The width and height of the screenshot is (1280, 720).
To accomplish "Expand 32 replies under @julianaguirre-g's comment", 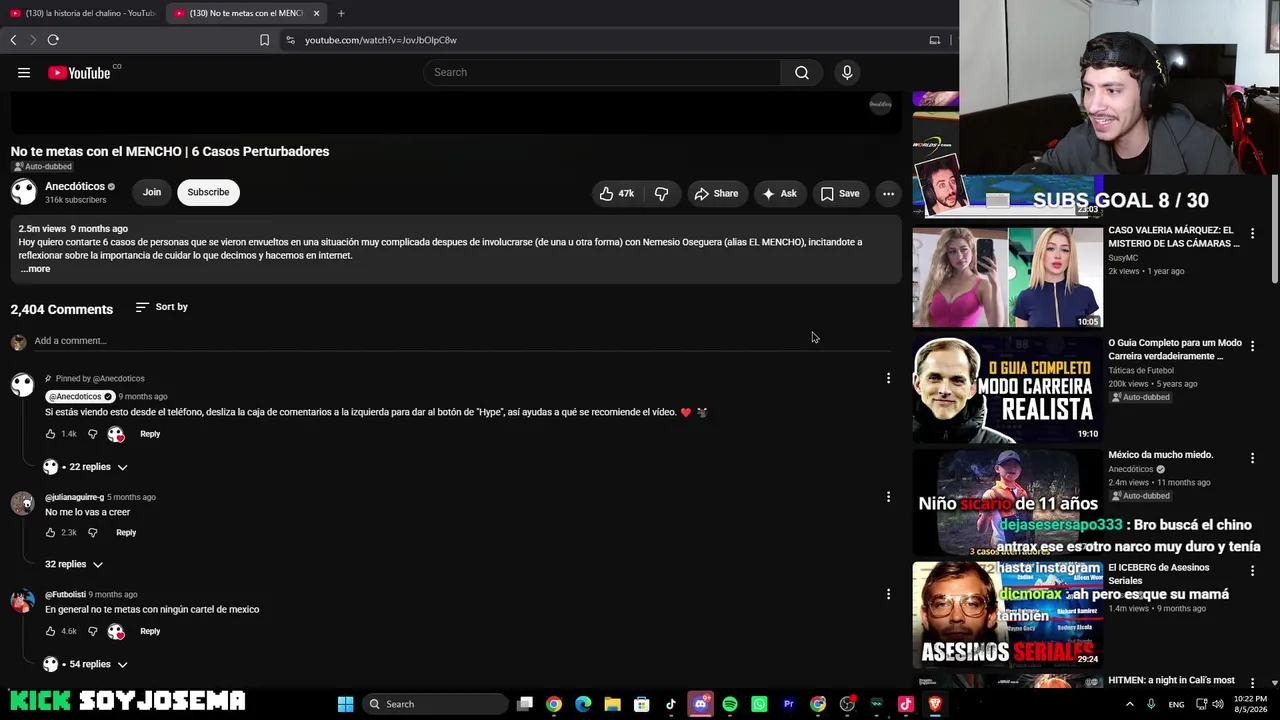I will pos(74,564).
